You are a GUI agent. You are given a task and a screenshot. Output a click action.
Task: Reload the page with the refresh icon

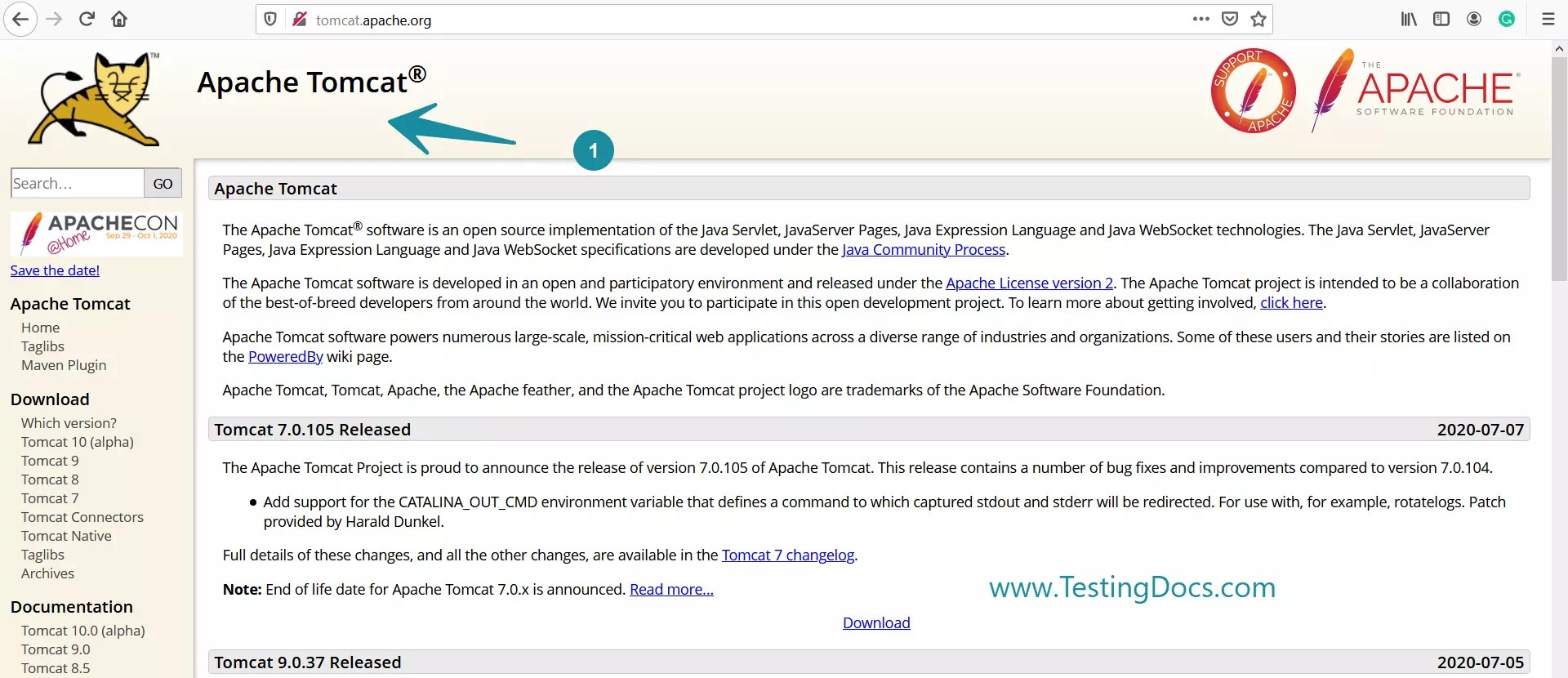(87, 20)
